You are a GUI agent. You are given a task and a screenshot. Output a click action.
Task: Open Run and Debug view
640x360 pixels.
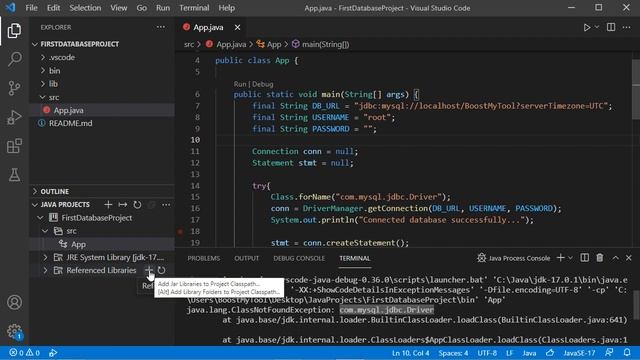pos(14,117)
